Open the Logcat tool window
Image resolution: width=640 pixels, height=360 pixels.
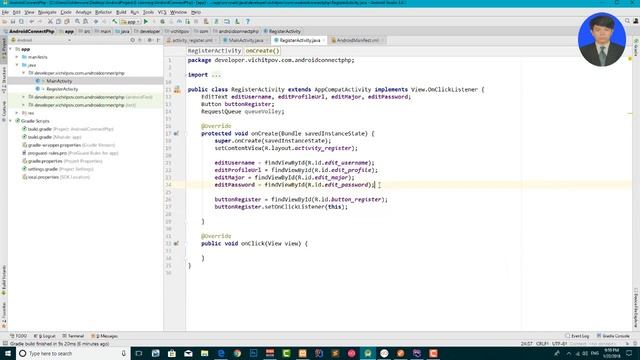(x=44, y=336)
